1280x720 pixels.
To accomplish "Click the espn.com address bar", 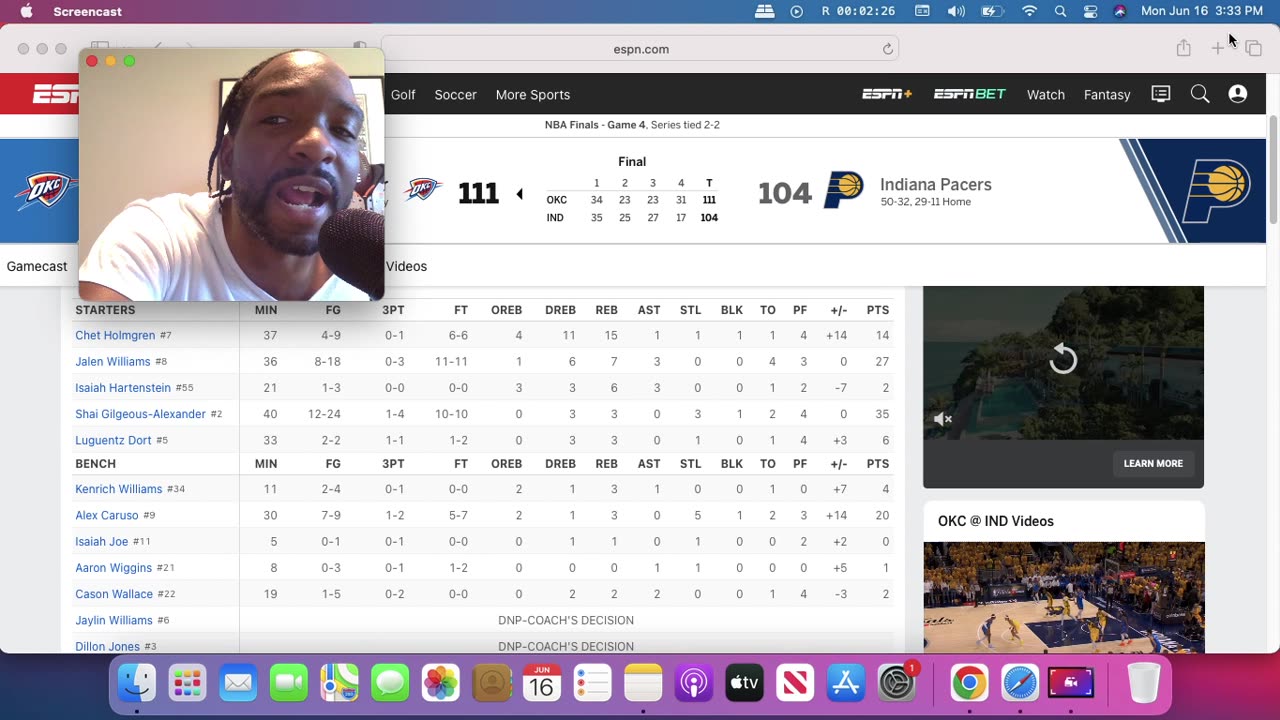I will pyautogui.click(x=640, y=49).
